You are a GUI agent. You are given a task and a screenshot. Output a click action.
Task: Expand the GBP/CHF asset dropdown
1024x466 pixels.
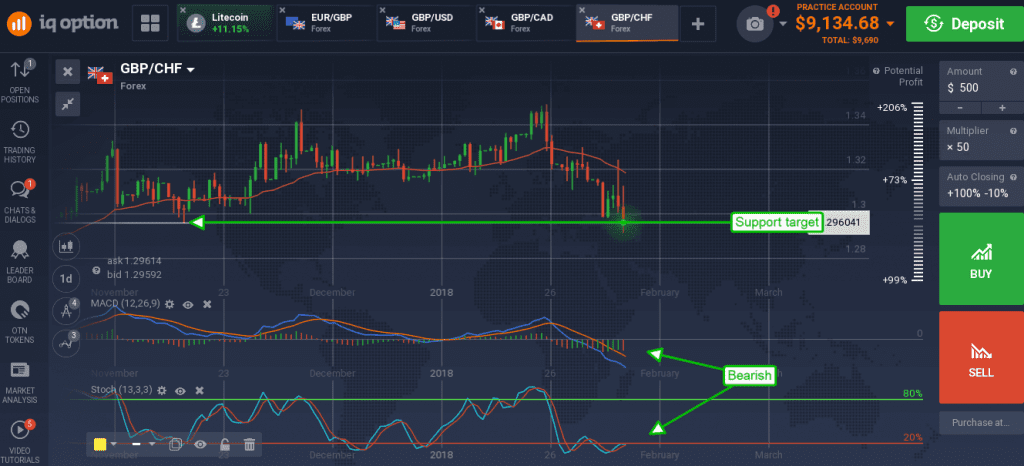191,70
